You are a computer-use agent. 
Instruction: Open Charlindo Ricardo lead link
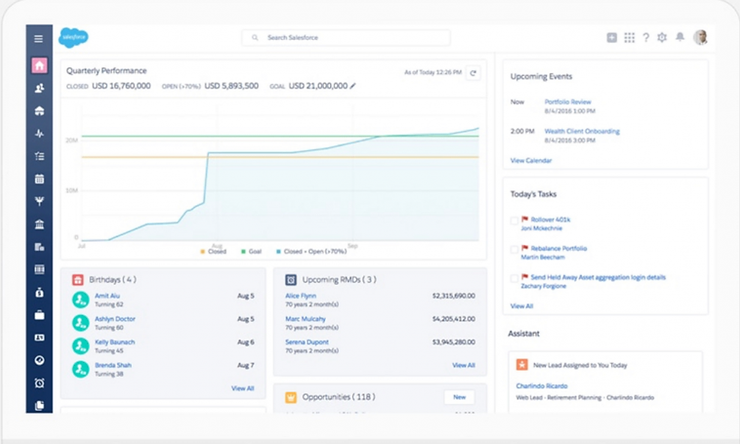pyautogui.click(x=541, y=386)
